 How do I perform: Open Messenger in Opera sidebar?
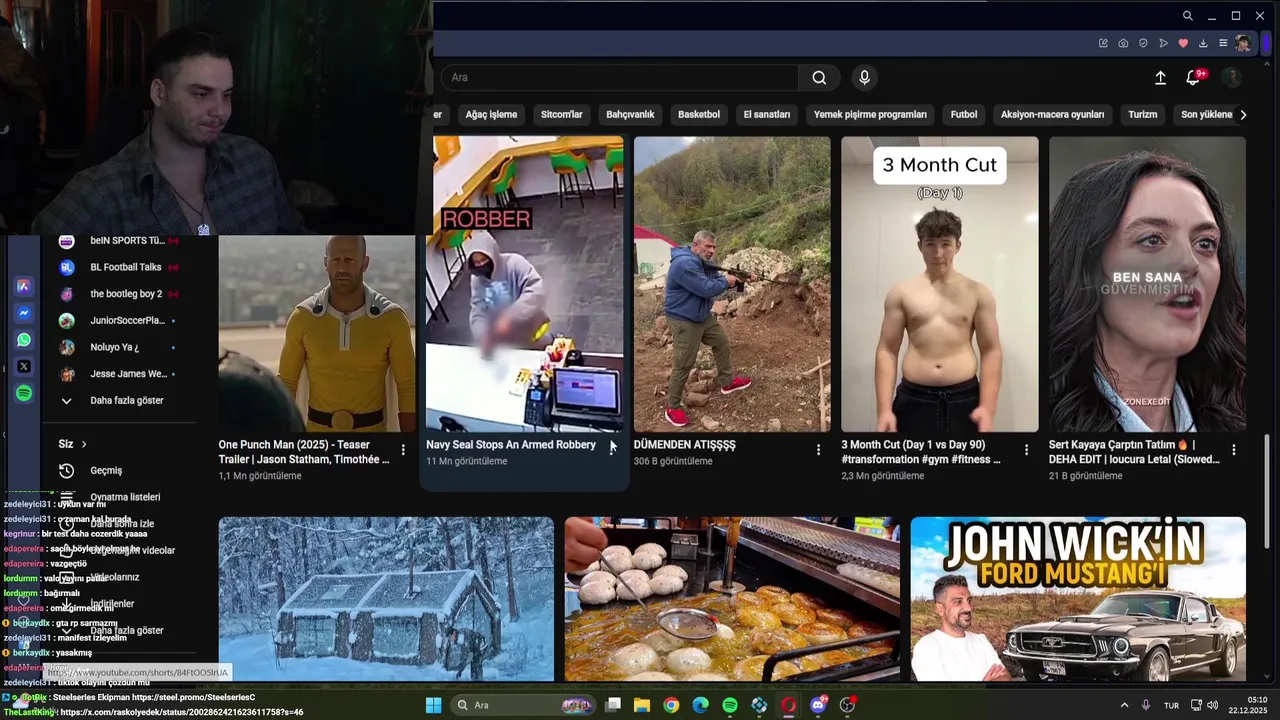24,313
